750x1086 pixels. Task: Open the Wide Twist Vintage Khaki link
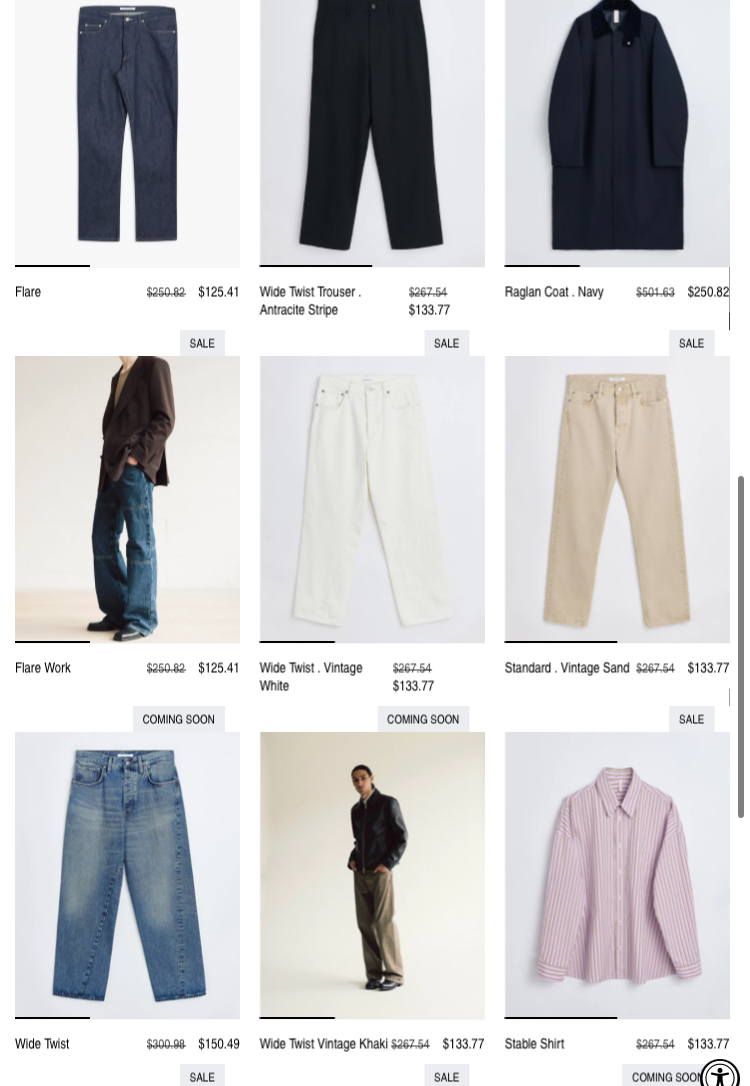pos(323,1044)
